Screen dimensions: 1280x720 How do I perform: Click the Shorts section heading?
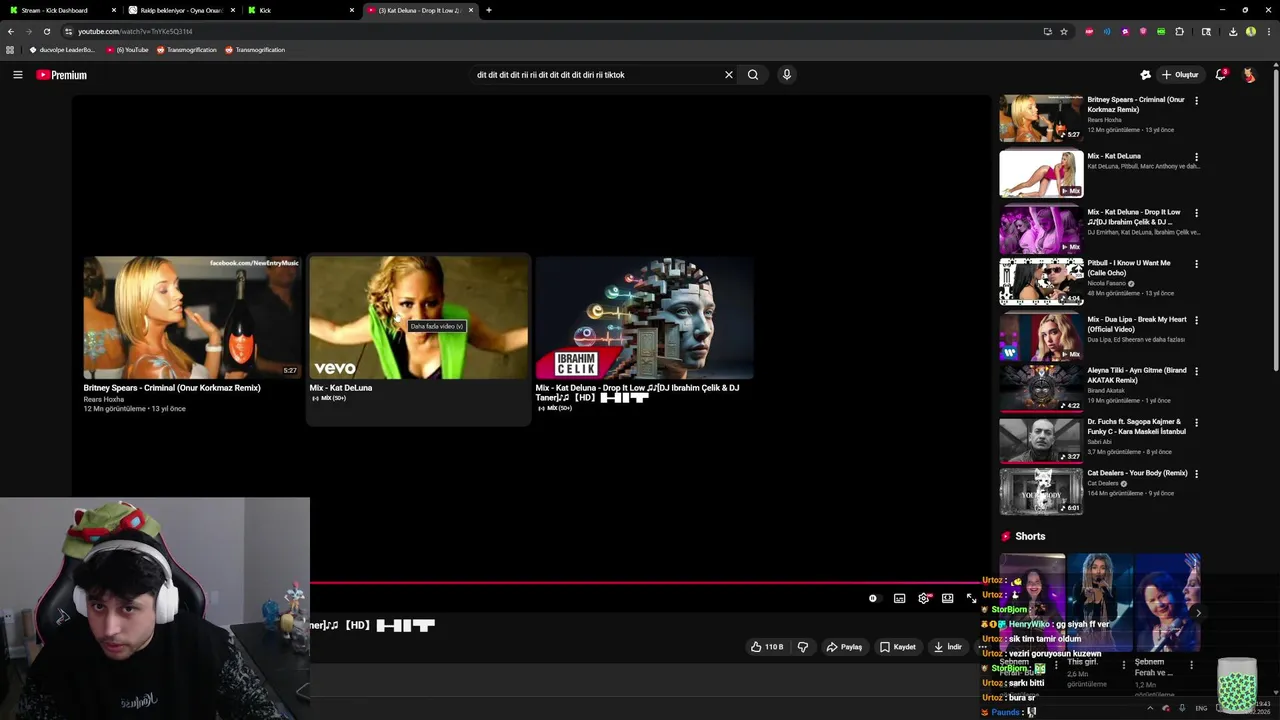1030,537
